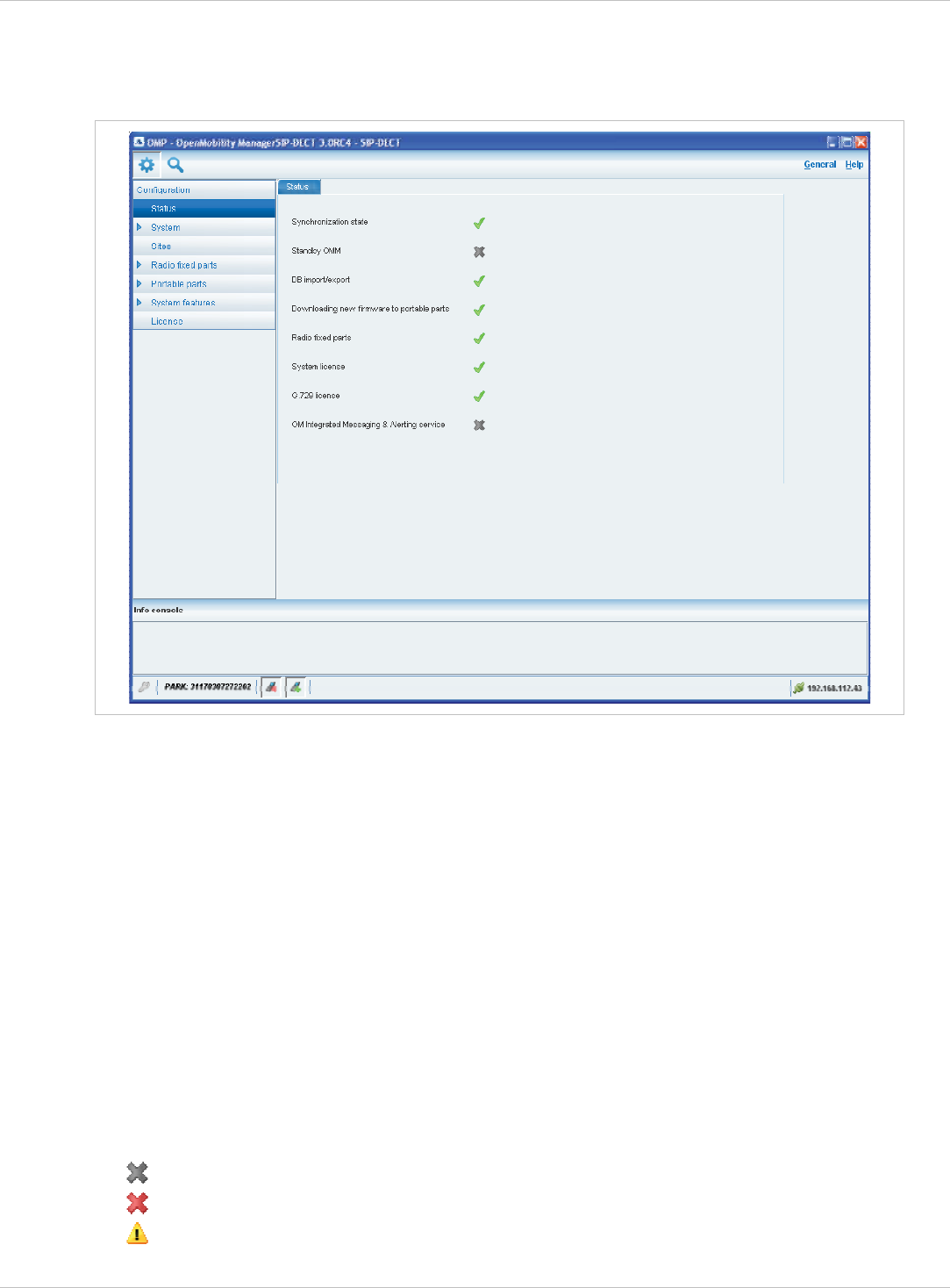
Task: Open the General menu link
Action: (x=820, y=165)
